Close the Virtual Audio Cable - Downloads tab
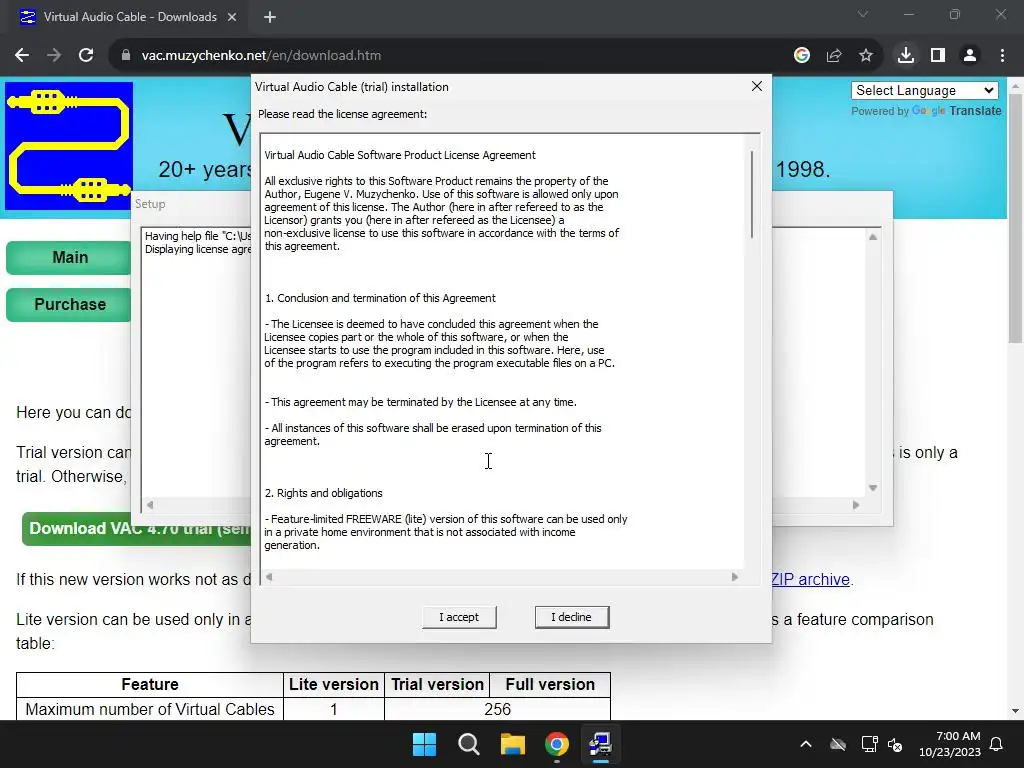This screenshot has height=768, width=1024. coord(232,17)
